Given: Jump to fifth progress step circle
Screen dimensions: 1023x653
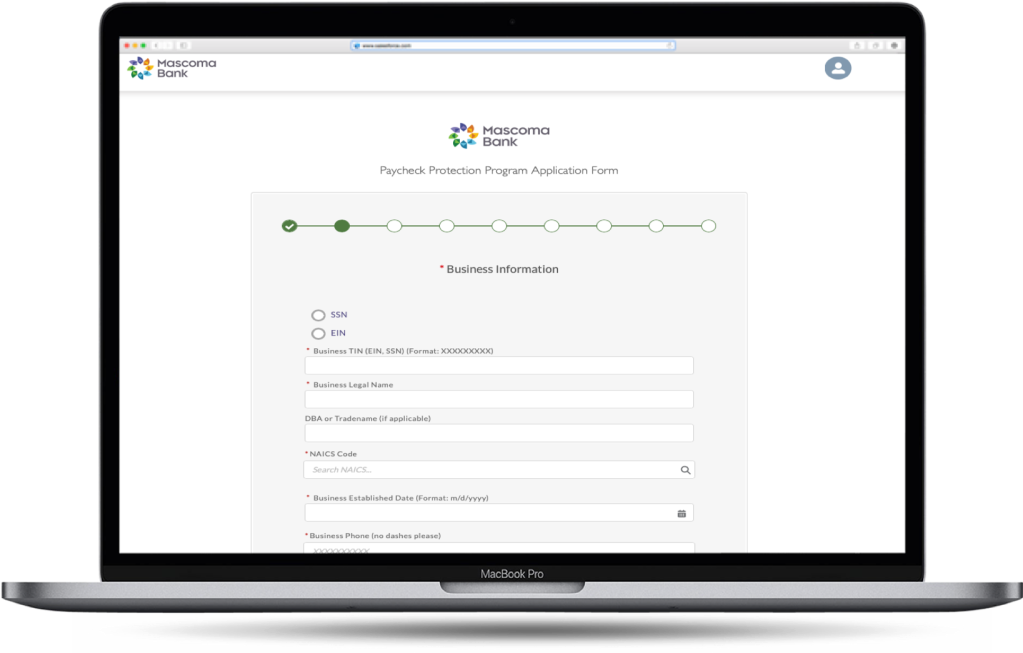Looking at the screenshot, I should [x=499, y=226].
